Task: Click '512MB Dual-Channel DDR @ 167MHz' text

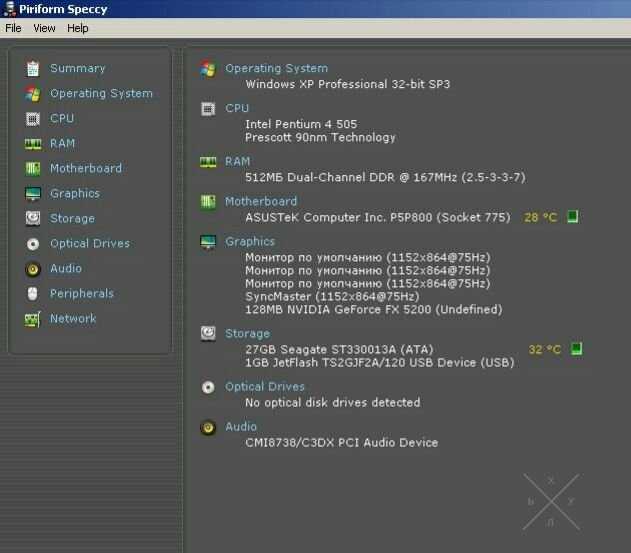Action: (351, 177)
